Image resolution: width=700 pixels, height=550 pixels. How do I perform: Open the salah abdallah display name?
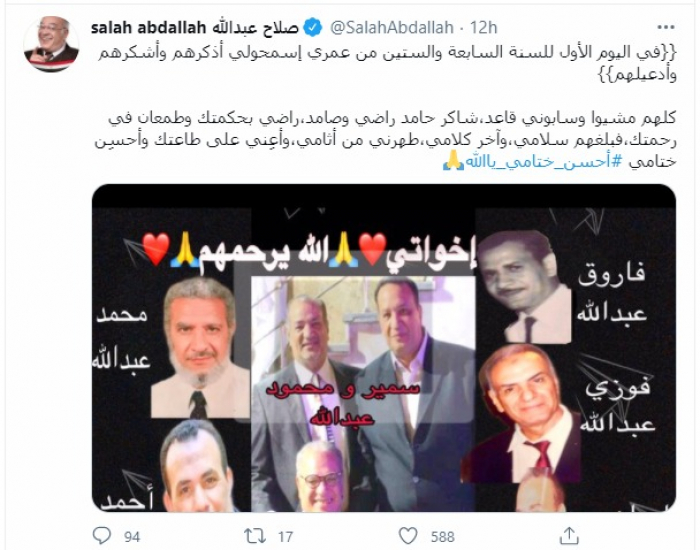point(194,28)
